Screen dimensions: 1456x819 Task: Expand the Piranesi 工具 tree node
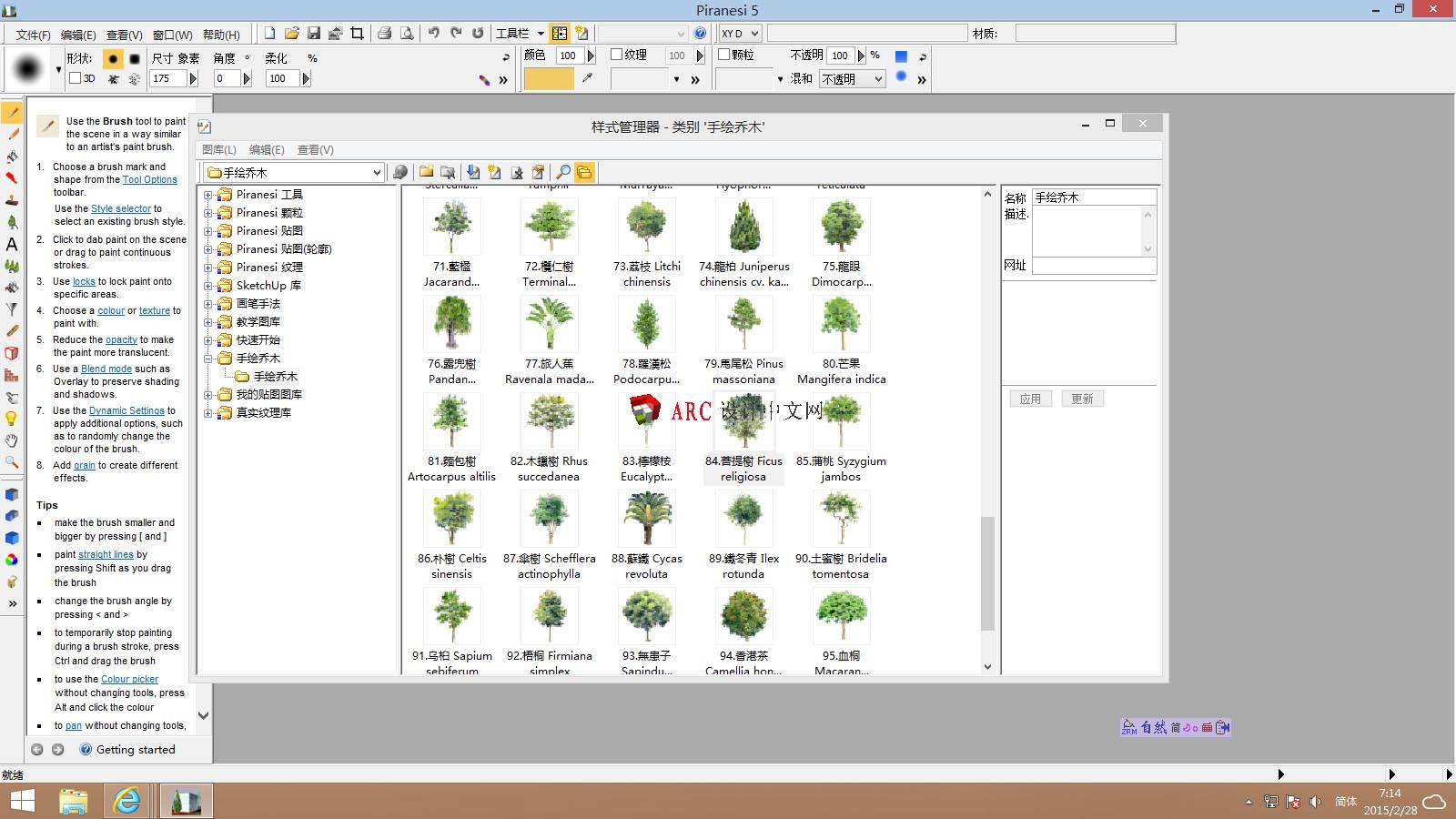tap(208, 195)
